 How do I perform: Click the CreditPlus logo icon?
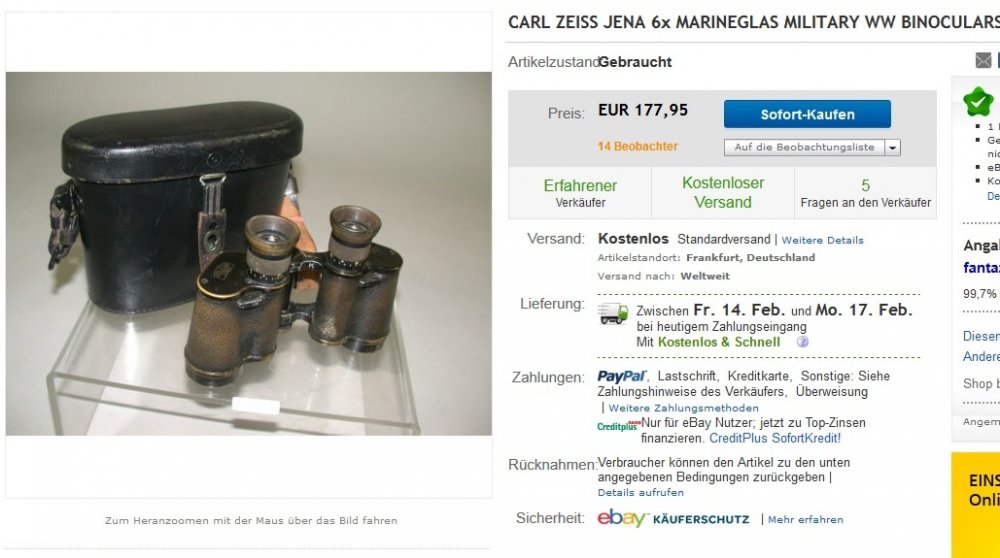tap(618, 425)
